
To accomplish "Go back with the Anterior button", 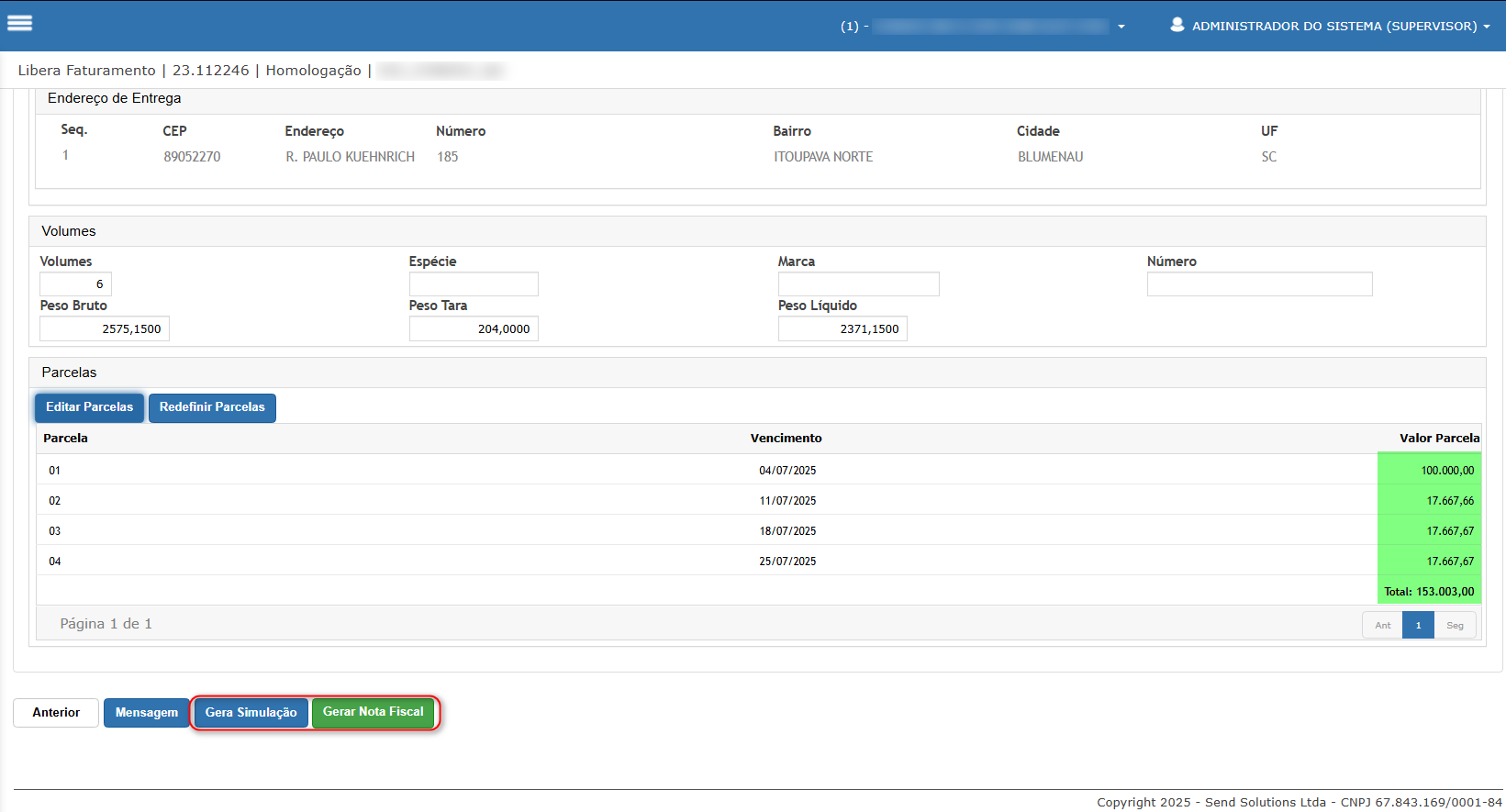I will 56,713.
